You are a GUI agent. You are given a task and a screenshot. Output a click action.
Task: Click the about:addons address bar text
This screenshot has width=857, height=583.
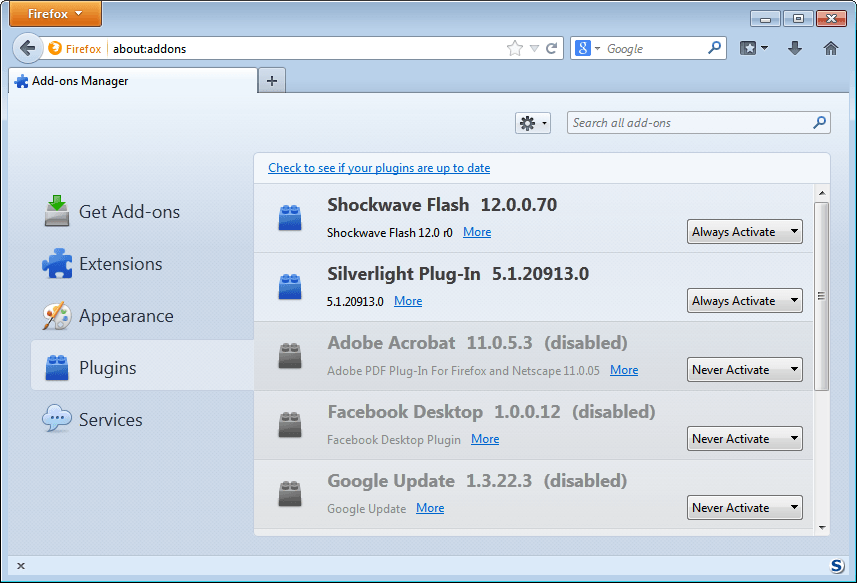click(149, 49)
